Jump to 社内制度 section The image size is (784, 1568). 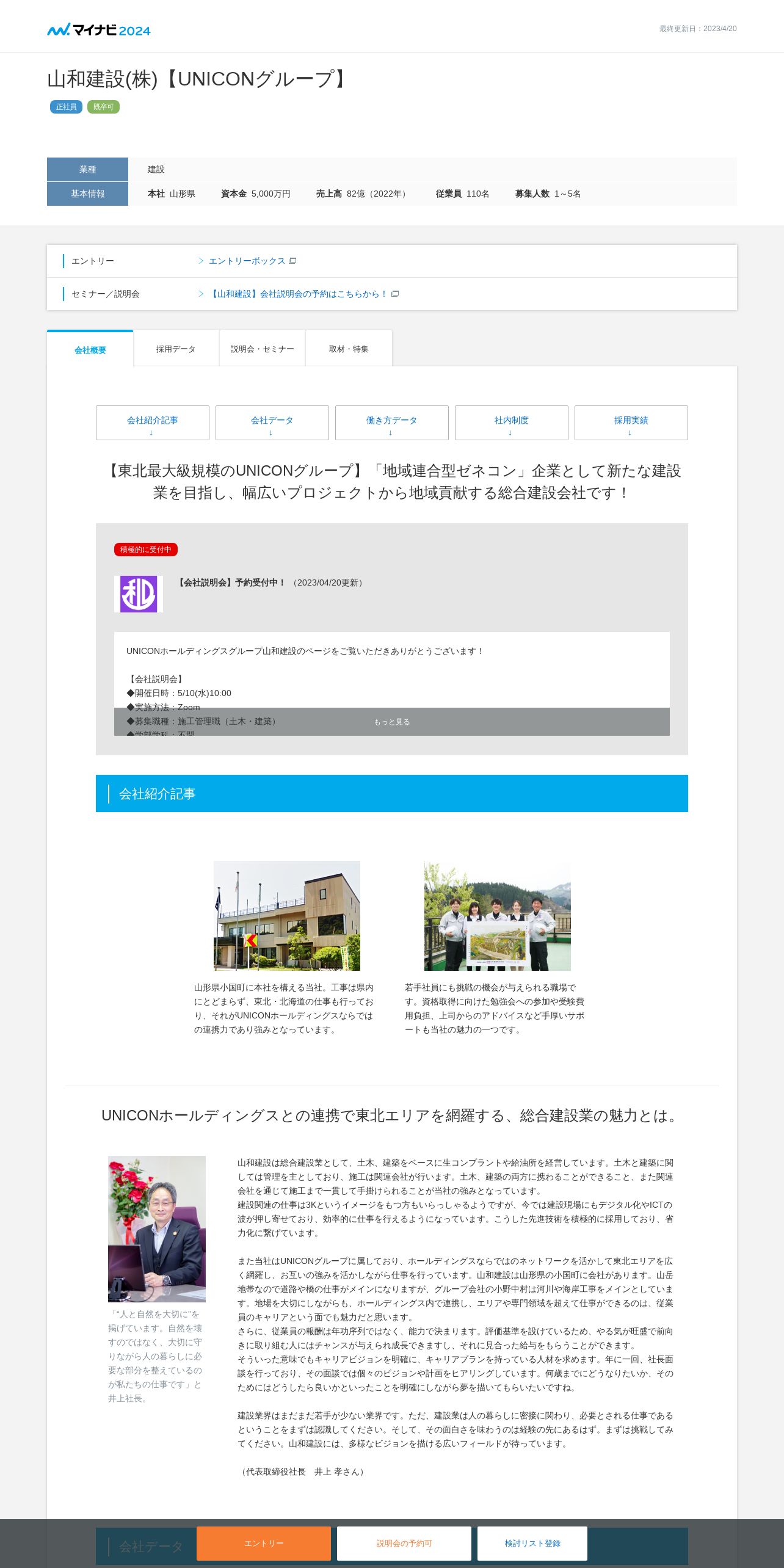(x=512, y=423)
